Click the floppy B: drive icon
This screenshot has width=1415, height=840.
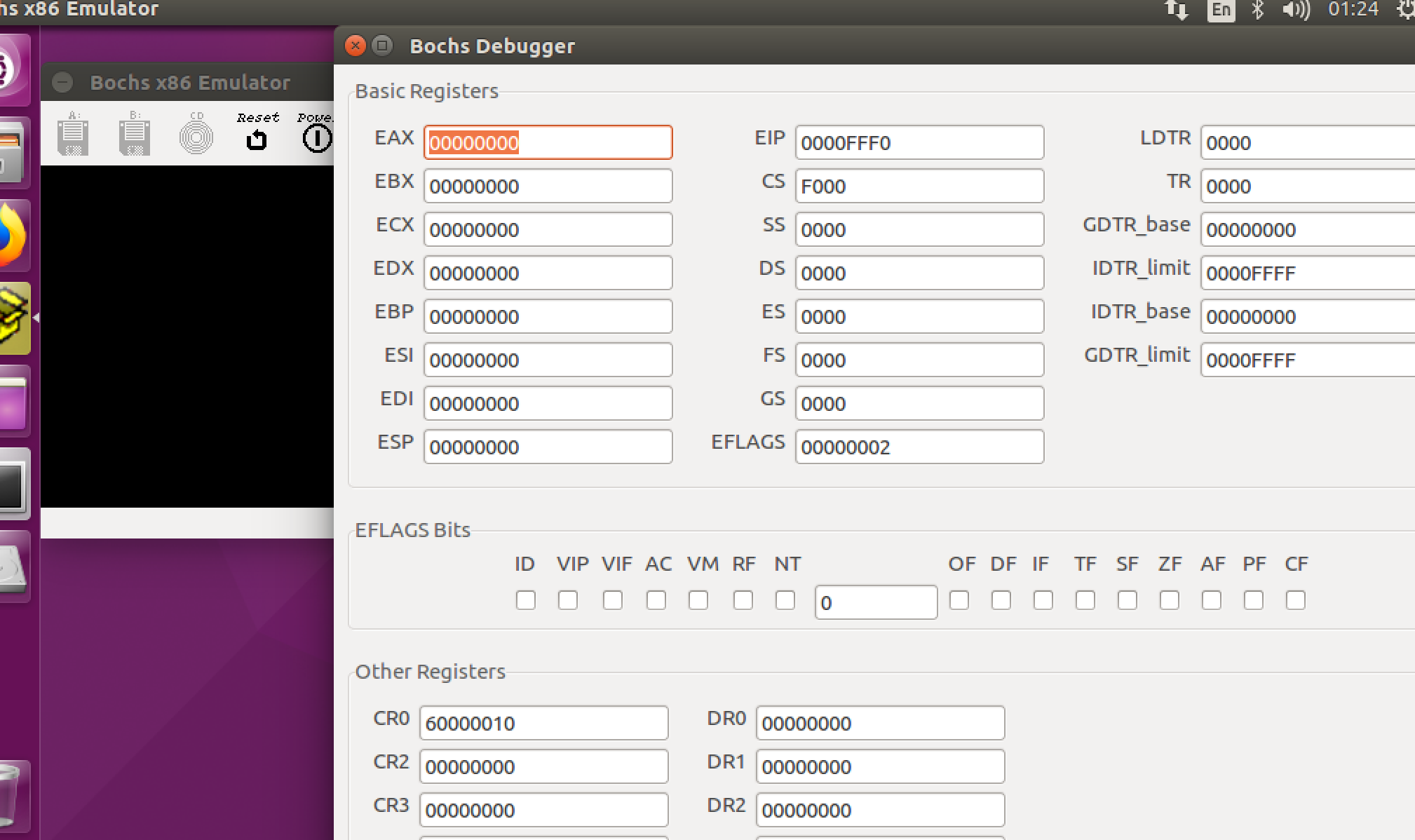tap(135, 133)
